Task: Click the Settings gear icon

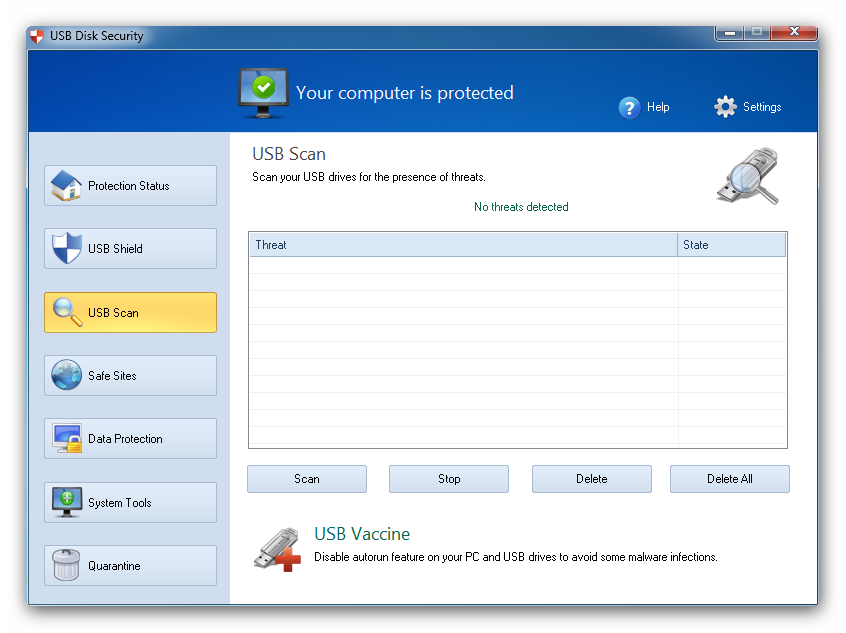Action: (725, 107)
